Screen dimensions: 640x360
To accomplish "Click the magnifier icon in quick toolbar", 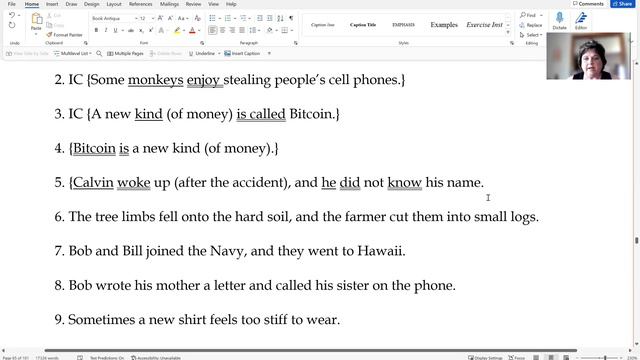I will point(99,53).
